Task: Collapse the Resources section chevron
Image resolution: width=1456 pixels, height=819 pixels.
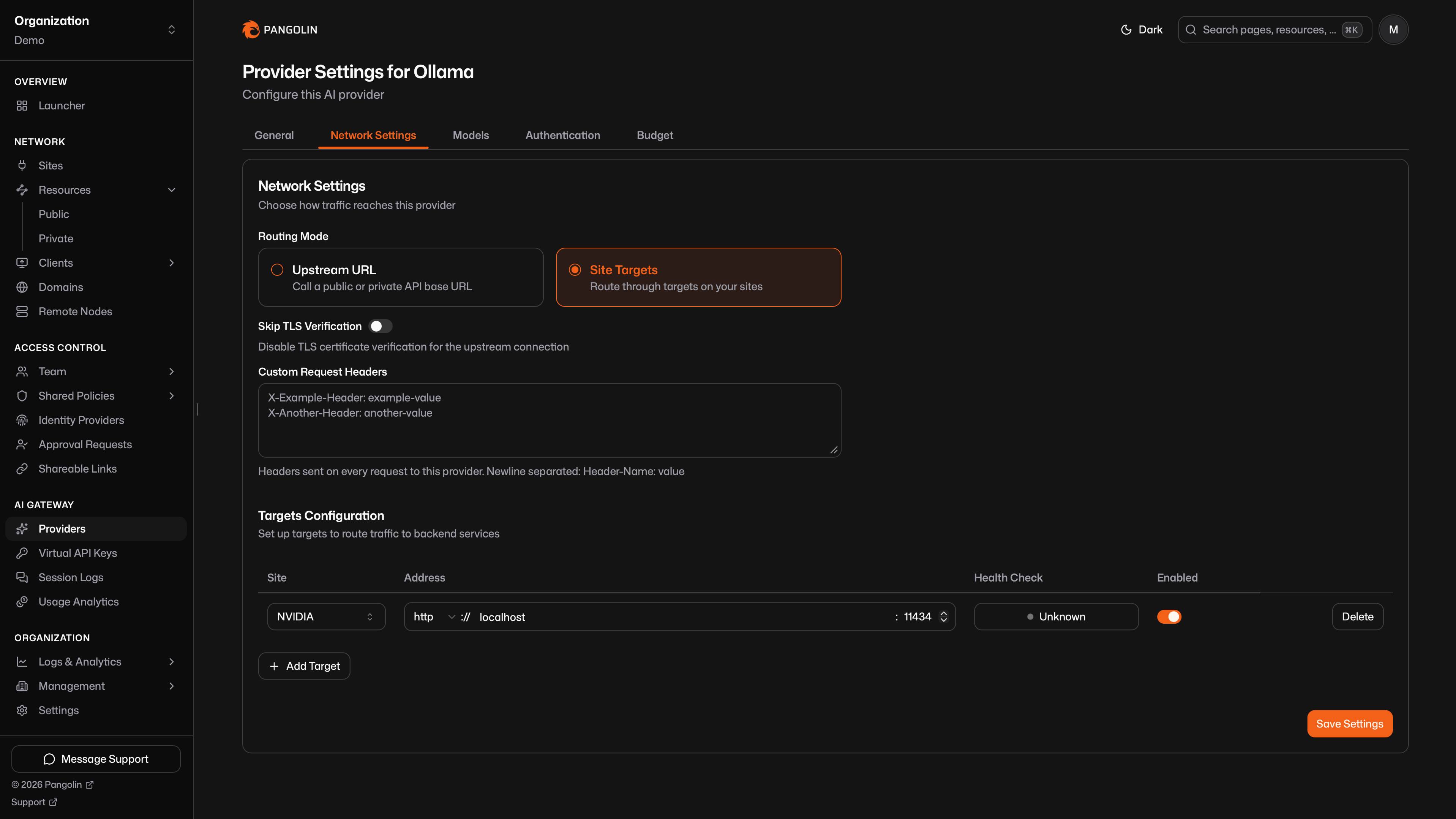Action: [171, 190]
